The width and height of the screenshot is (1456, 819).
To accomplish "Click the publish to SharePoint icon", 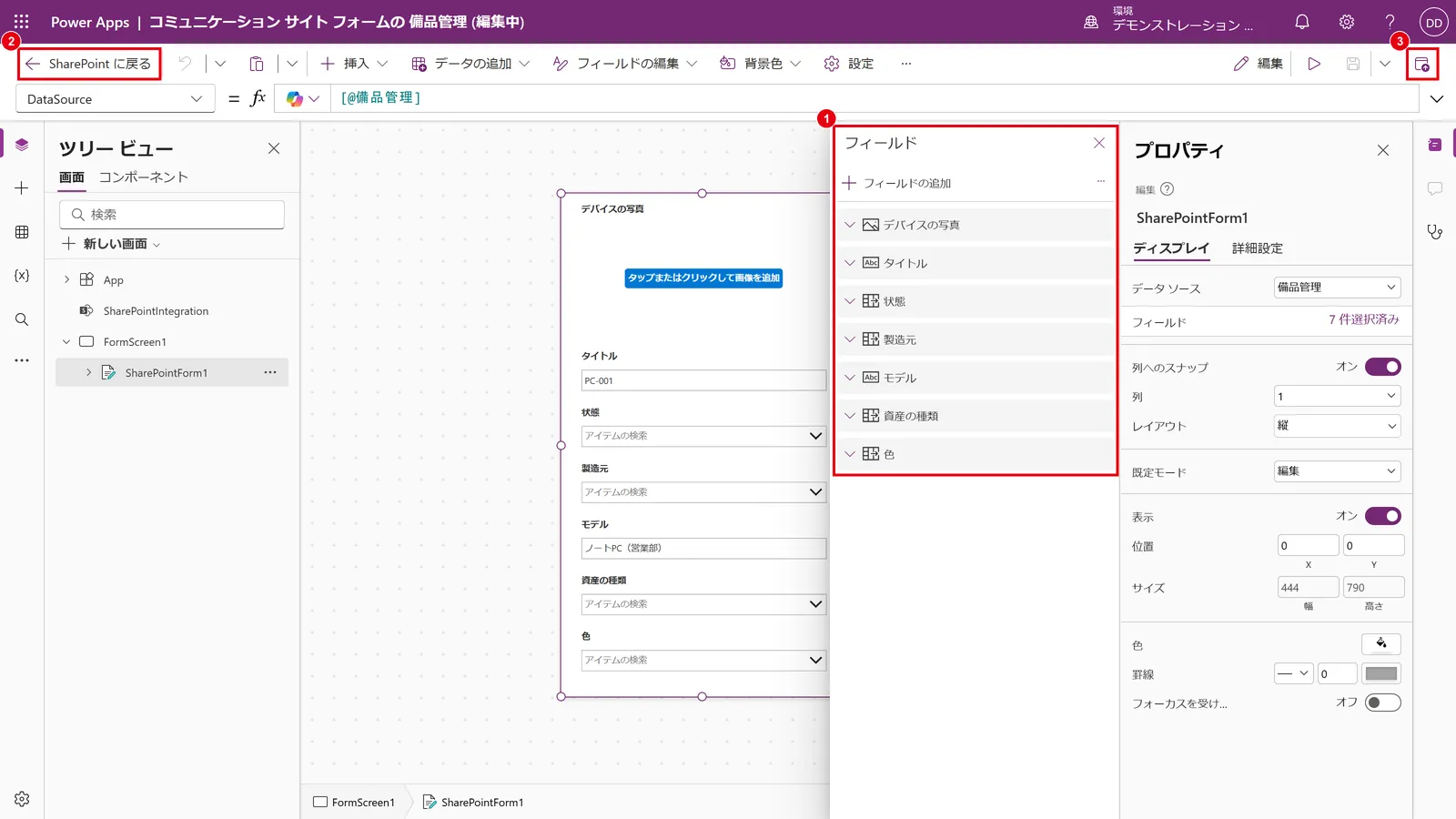I will pos(1422,64).
